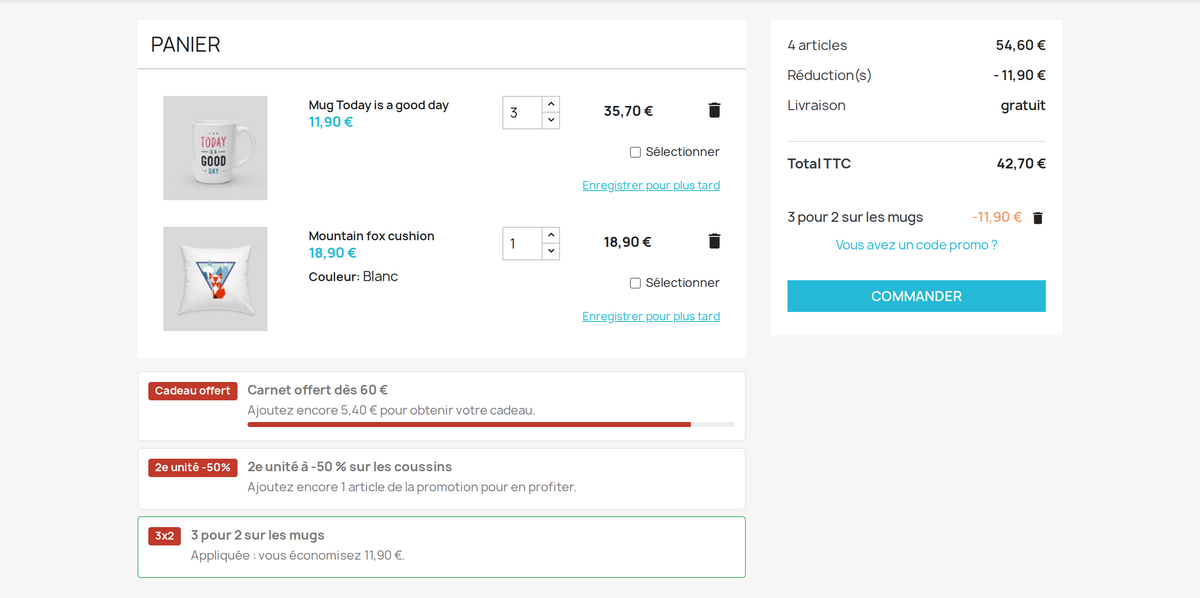Tick Sélectionner checkbox for the cushion
The image size is (1200, 598).
click(x=635, y=283)
